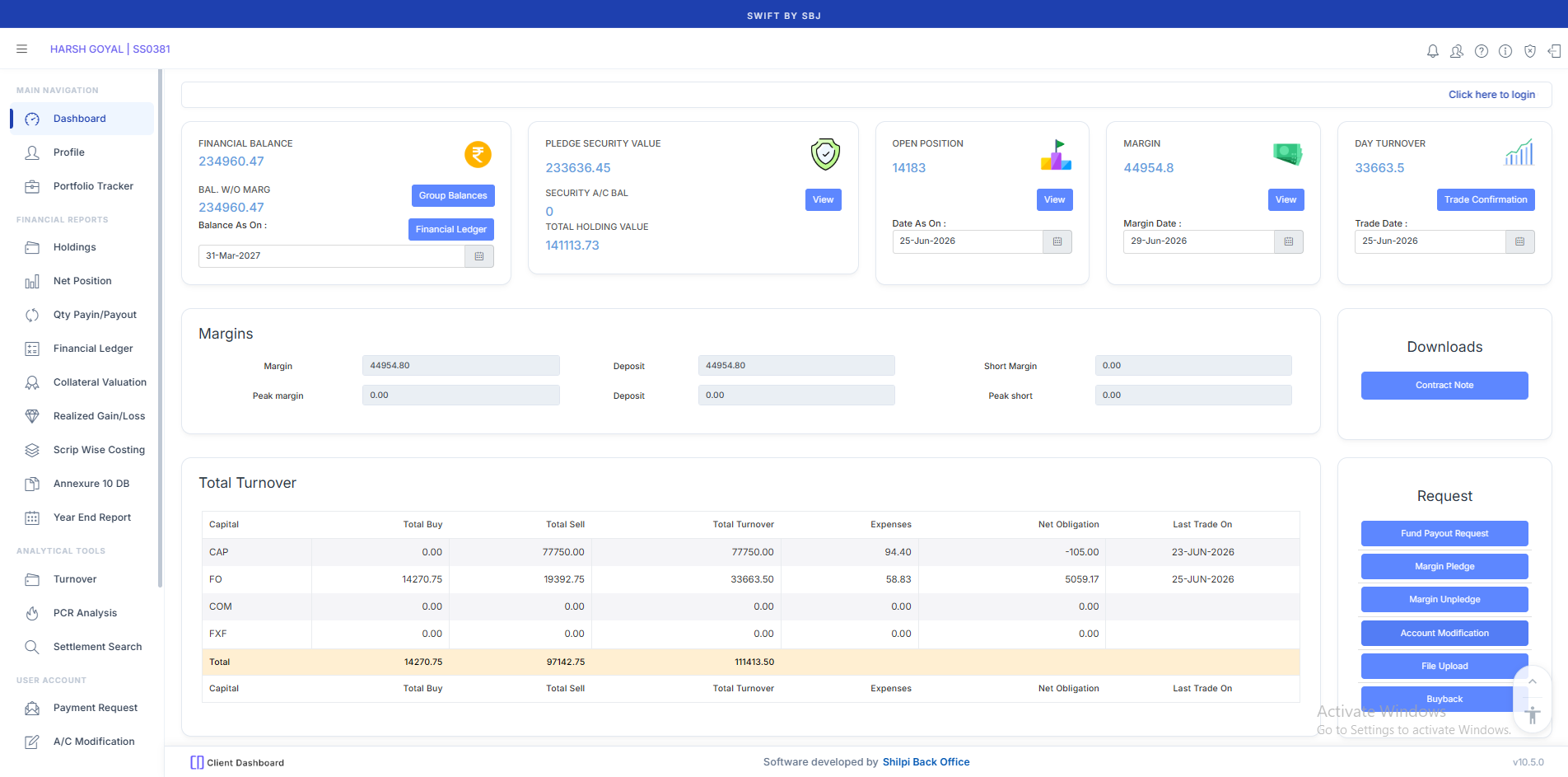This screenshot has width=1568, height=777.
Task: Open Qty Payin/Payout report
Action: tap(82, 315)
